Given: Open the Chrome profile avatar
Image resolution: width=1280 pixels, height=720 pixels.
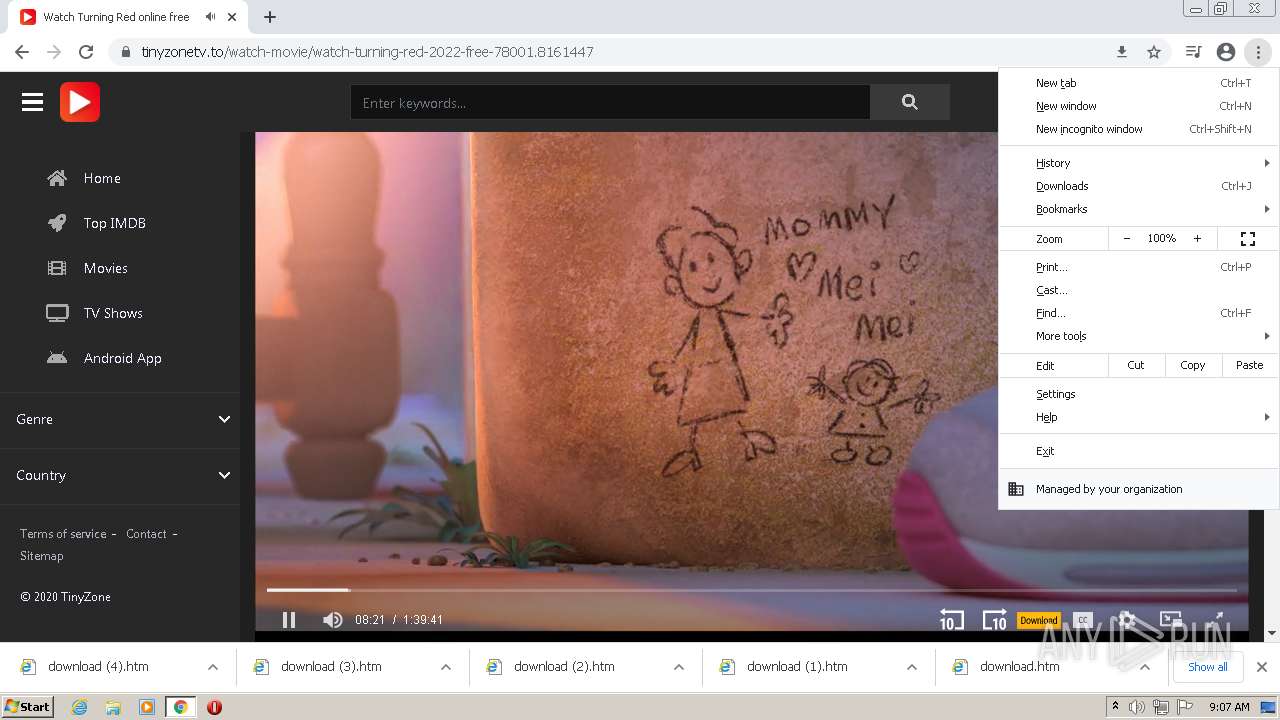Looking at the screenshot, I should point(1226,52).
